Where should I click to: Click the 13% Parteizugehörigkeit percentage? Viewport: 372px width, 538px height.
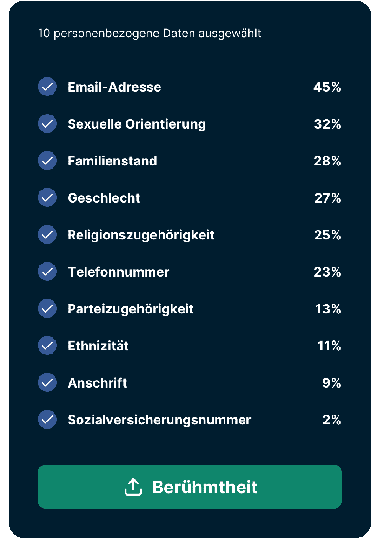(328, 309)
